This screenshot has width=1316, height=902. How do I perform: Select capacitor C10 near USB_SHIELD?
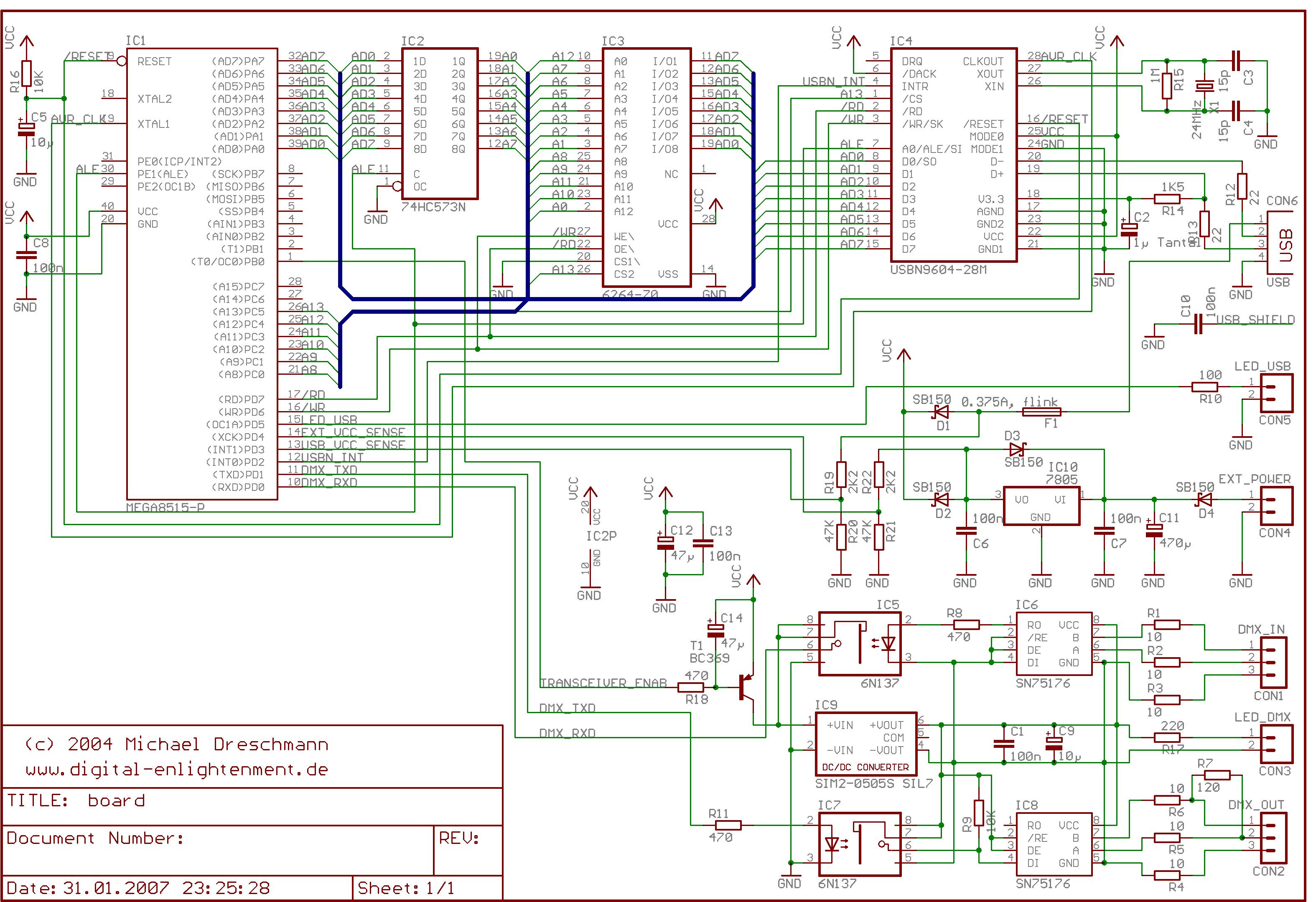click(x=1198, y=325)
